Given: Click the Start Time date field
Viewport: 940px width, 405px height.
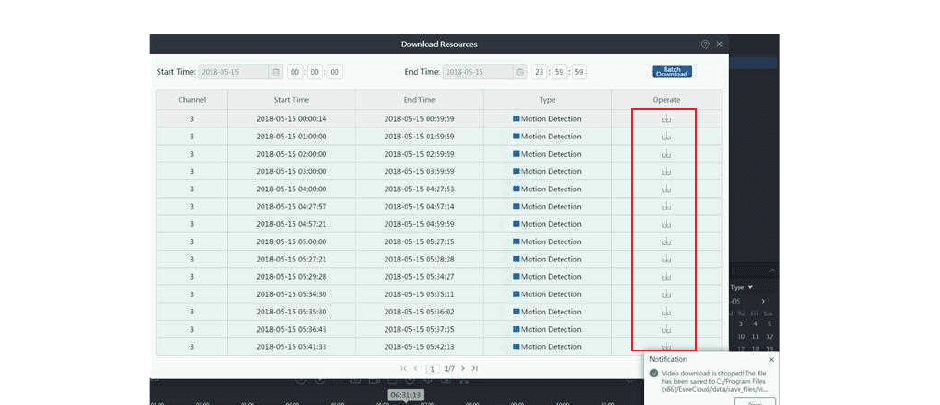Looking at the screenshot, I should click(x=234, y=72).
